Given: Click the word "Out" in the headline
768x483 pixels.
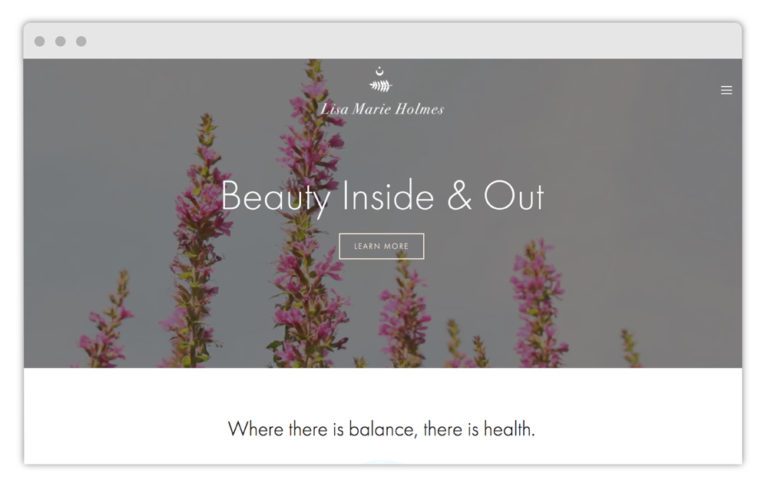Looking at the screenshot, I should [x=514, y=196].
